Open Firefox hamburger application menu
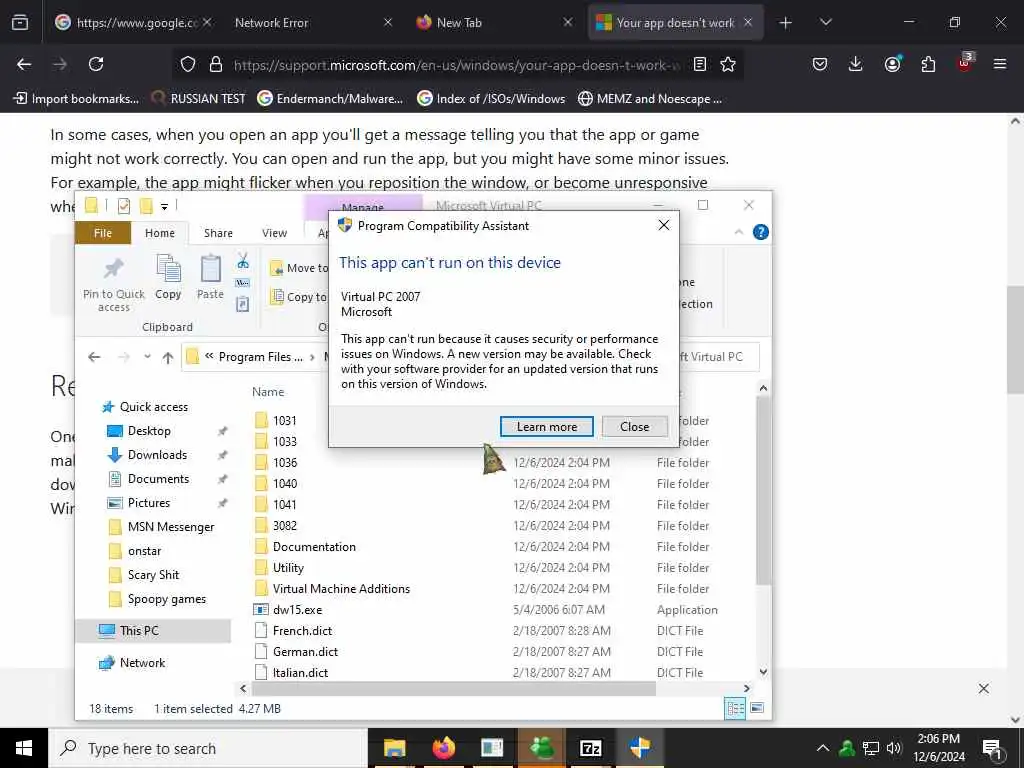The image size is (1024, 768). [1000, 64]
